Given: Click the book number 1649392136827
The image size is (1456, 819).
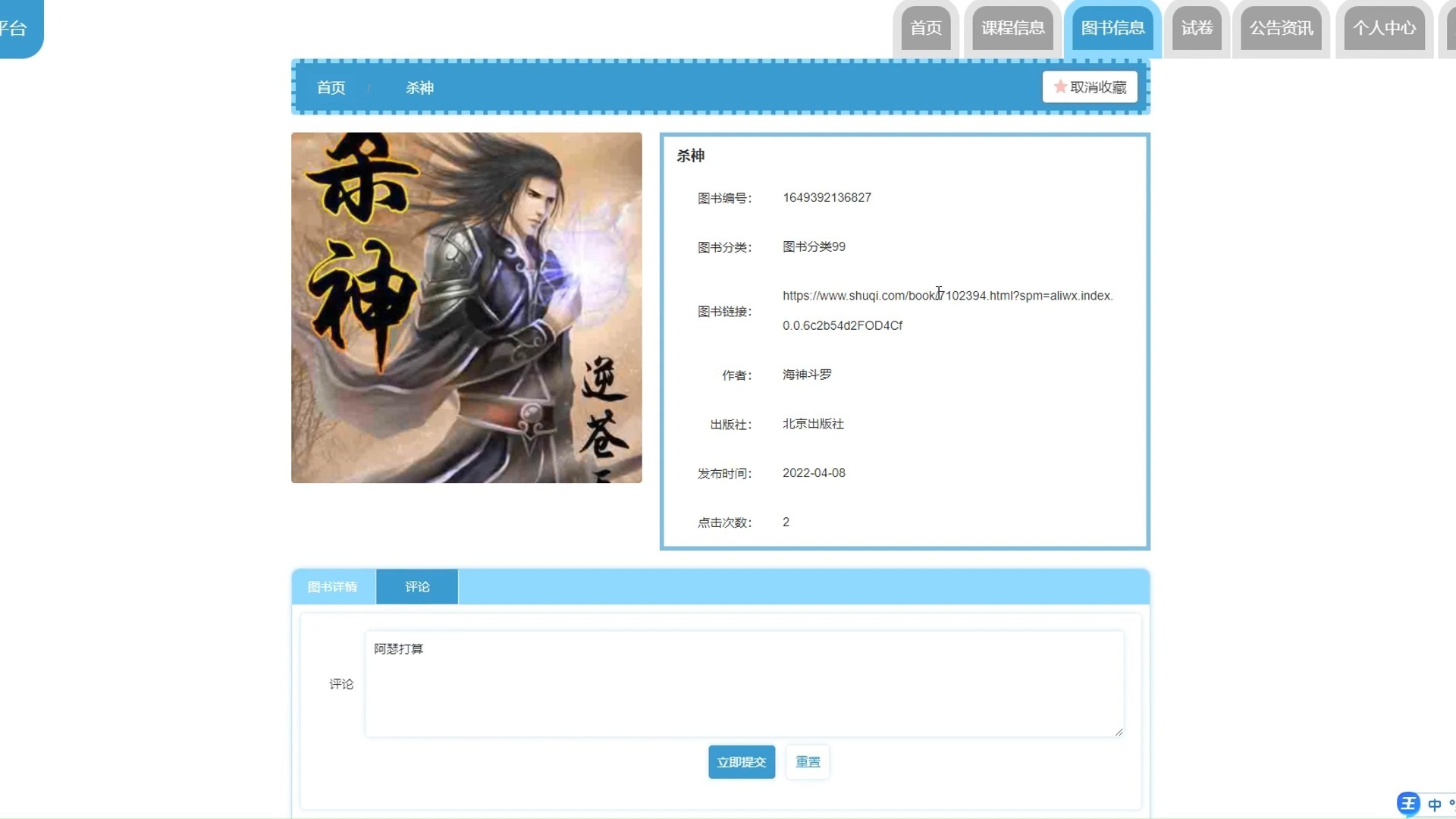Looking at the screenshot, I should (827, 198).
